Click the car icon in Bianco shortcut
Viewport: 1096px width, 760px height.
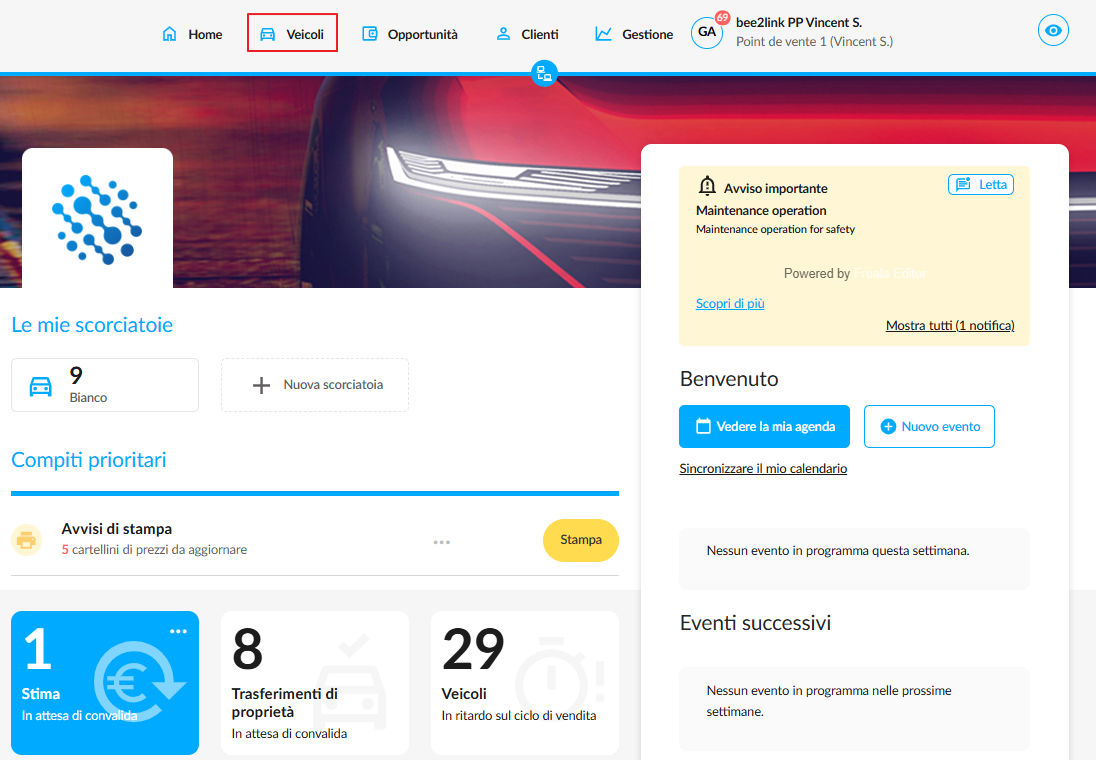click(41, 386)
